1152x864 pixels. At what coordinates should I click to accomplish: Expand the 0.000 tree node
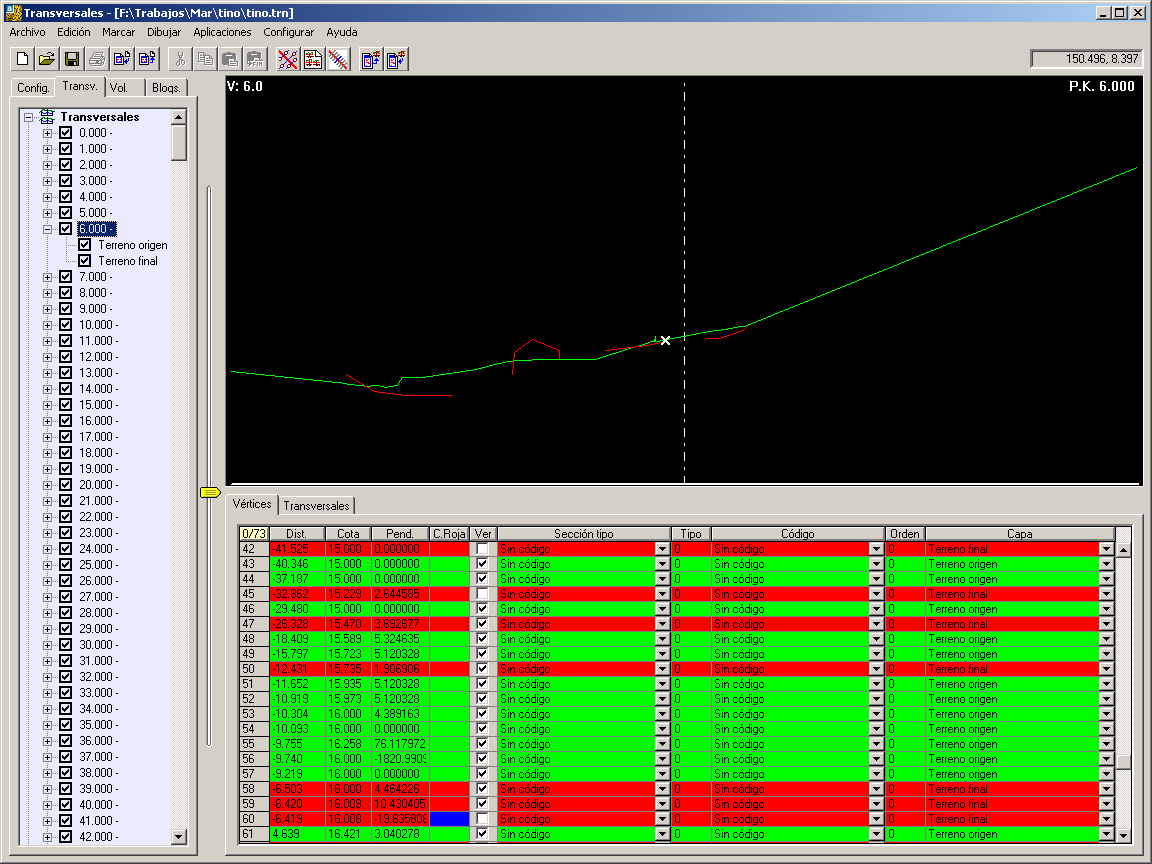[48, 133]
